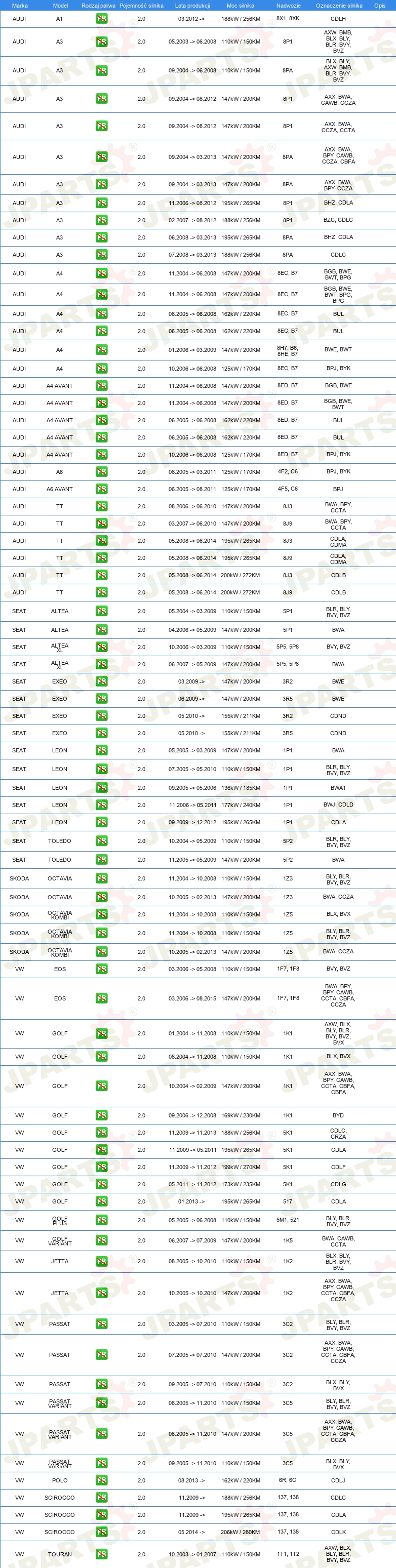396x1568 pixels.
Task: Select the fuel icon in SEAT EXEO 3R2 CDND row
Action: 101,716
